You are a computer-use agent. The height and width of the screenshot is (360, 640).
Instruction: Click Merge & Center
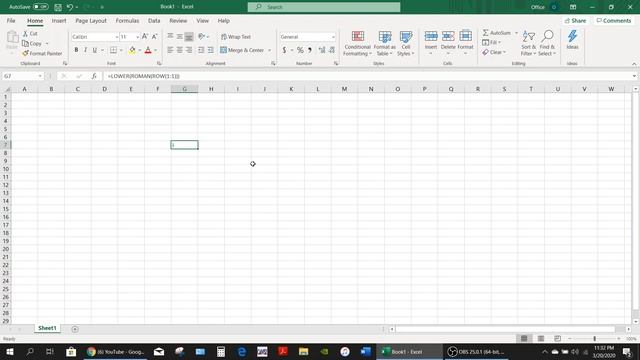(x=242, y=50)
